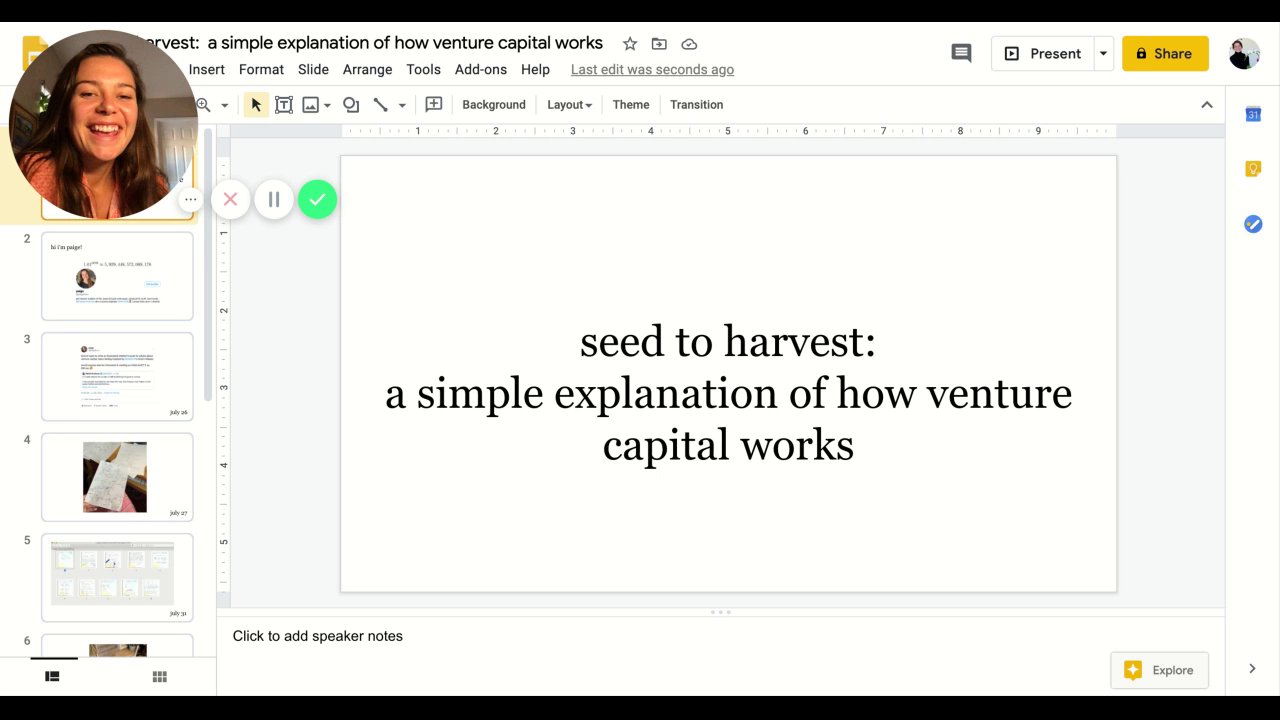The image size is (1280, 720).
Task: Open the Insert menu
Action: 207,69
